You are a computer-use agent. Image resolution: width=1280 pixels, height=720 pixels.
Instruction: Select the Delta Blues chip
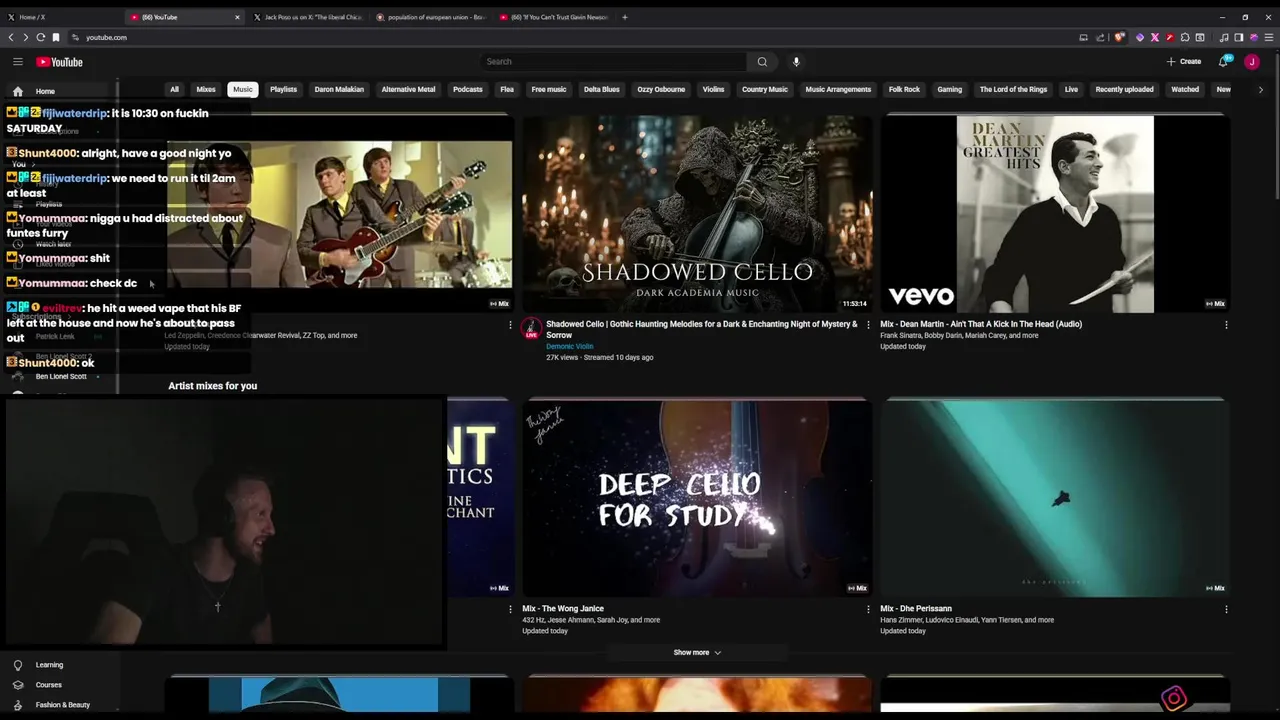[601, 89]
